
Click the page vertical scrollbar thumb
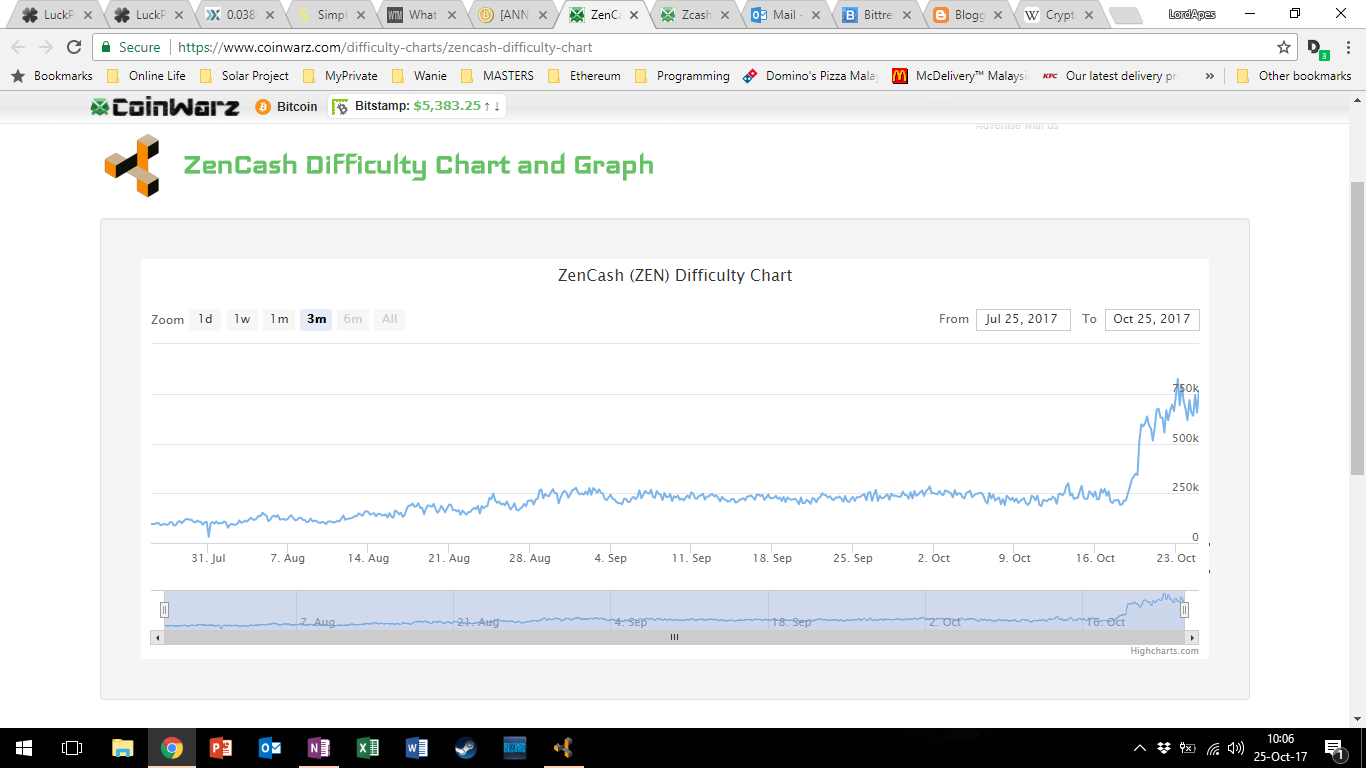tap(1357, 328)
